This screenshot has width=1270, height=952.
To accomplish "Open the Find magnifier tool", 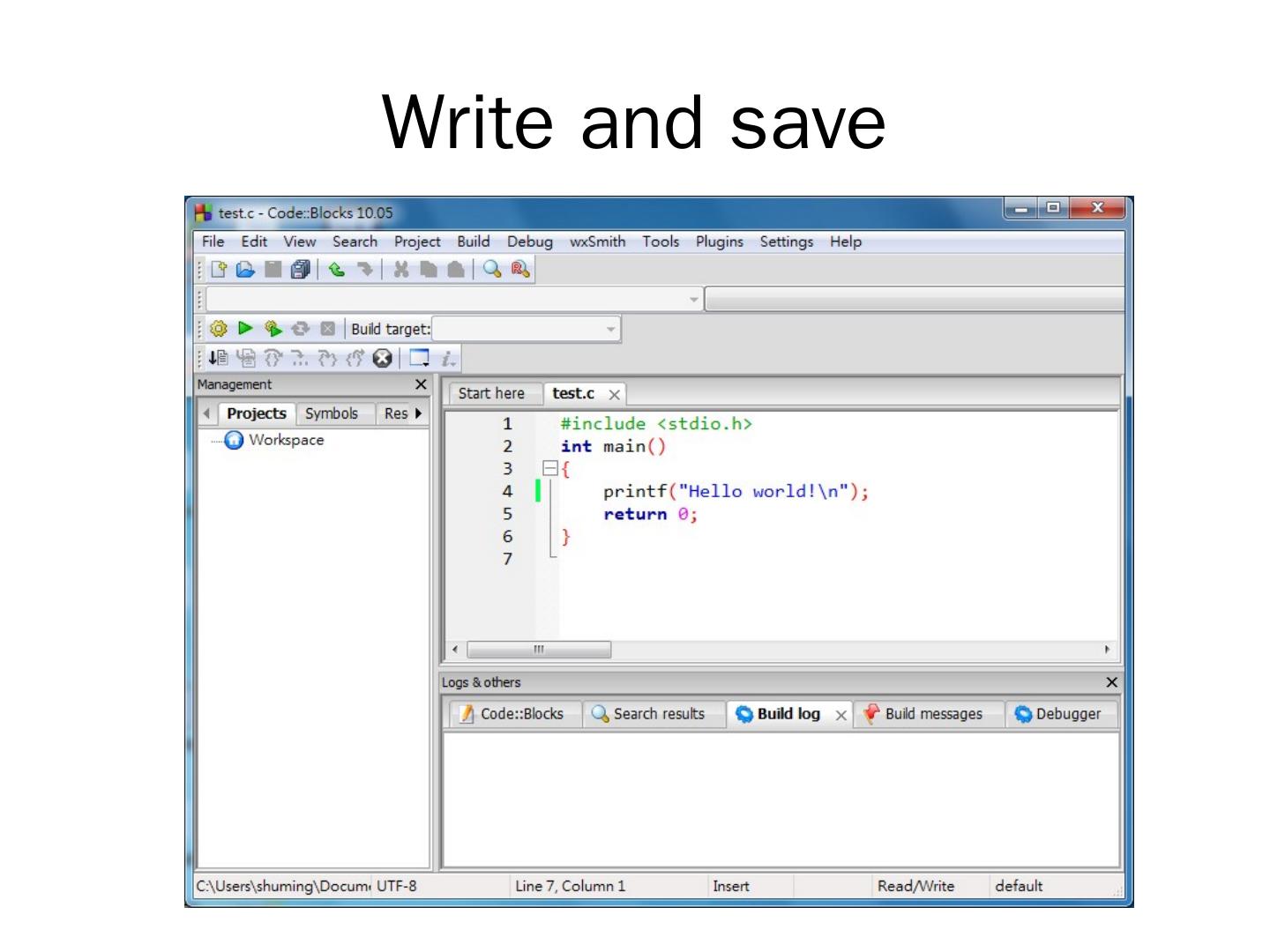I will (492, 270).
